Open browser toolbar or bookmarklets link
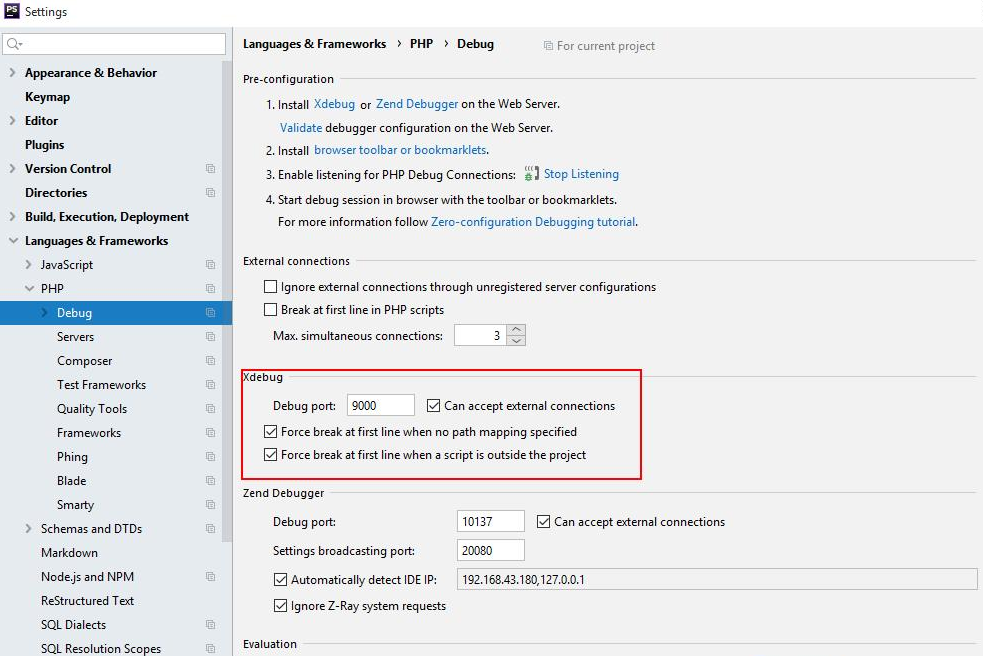This screenshot has height=656, width=983. [x=400, y=150]
